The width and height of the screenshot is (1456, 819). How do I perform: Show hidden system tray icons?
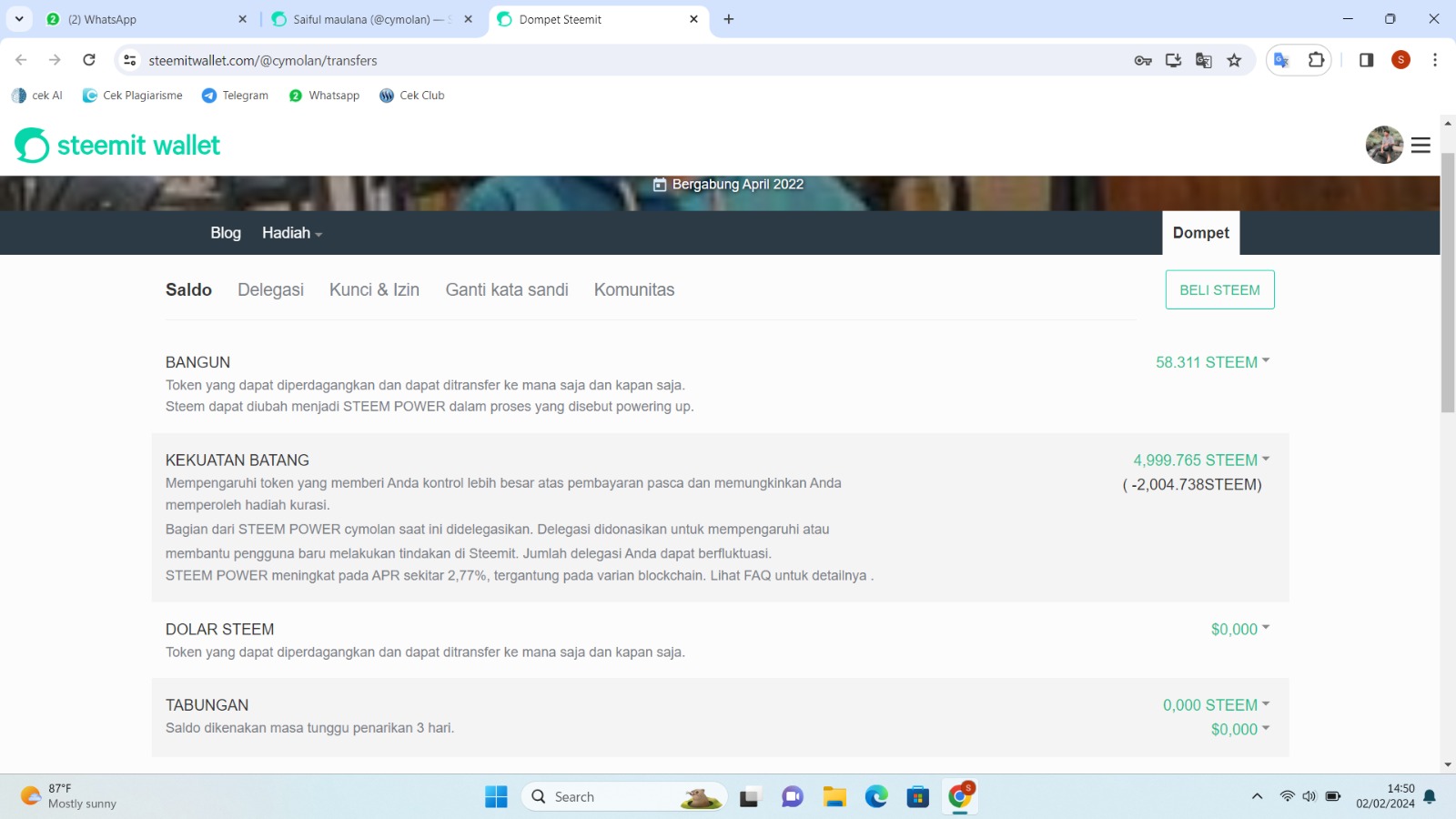pos(1257,796)
